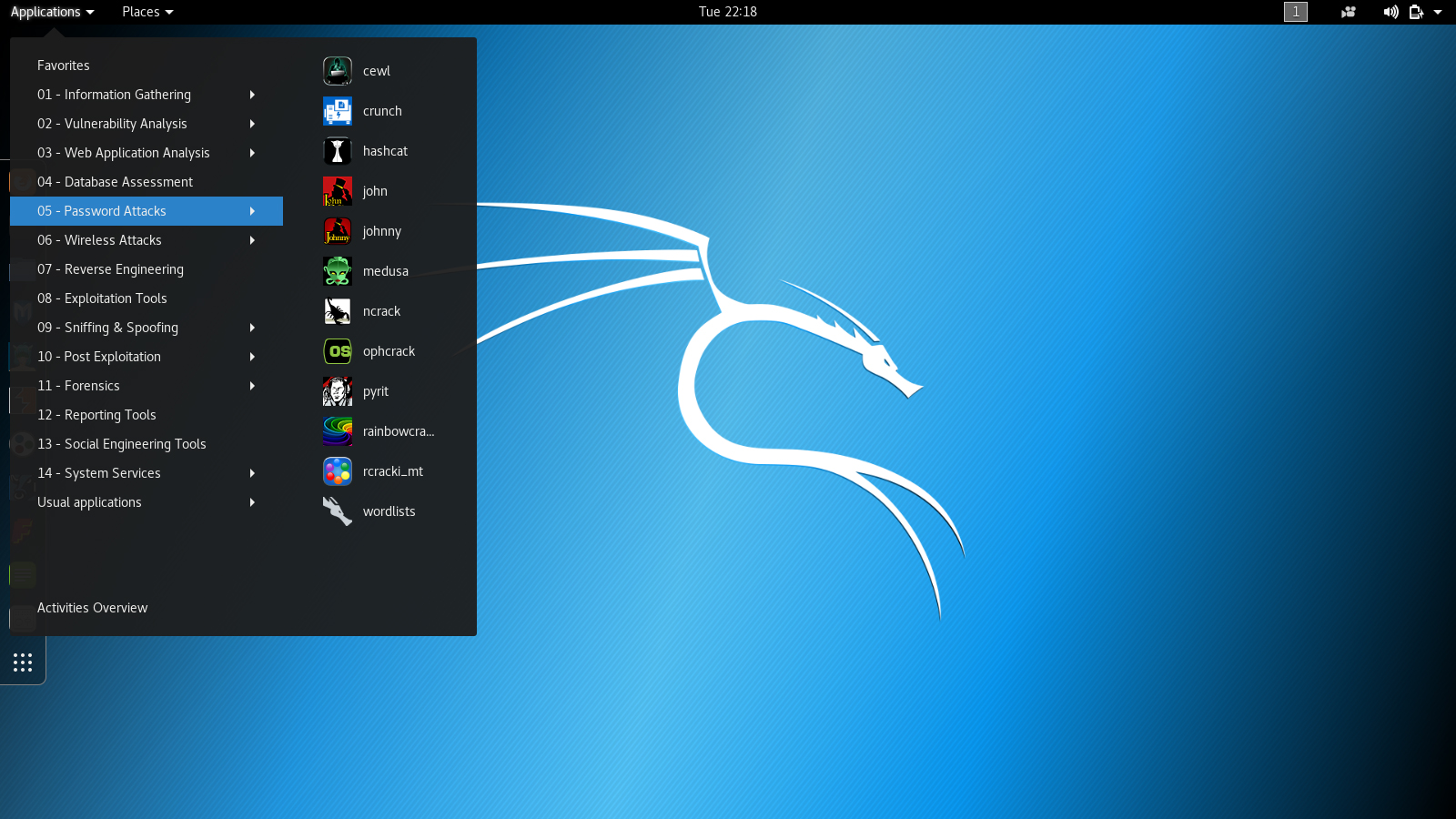Expand the System Services submenu arrow
The height and width of the screenshot is (819, 1456).
pos(252,473)
